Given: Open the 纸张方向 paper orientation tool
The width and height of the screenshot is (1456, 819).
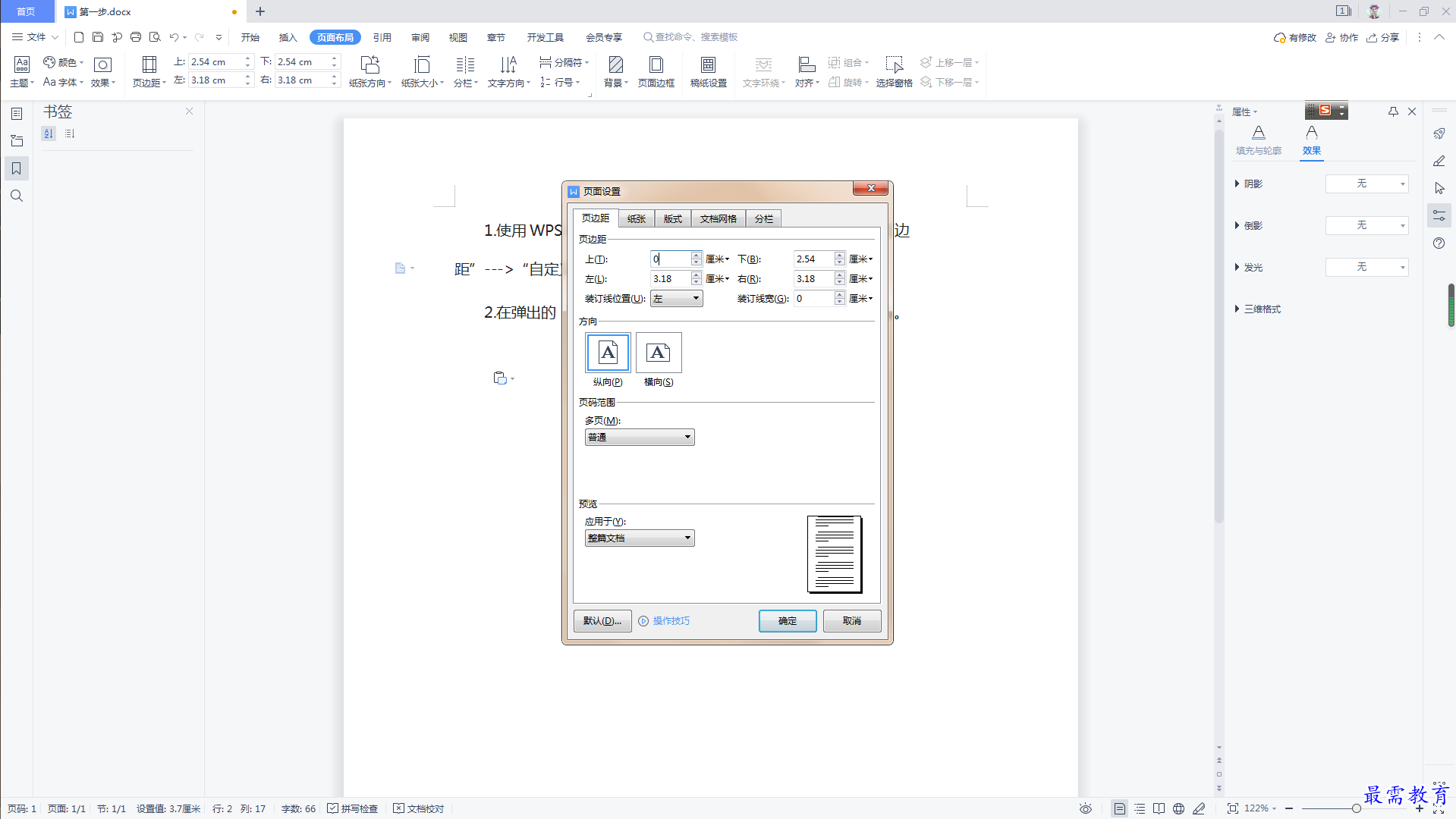Looking at the screenshot, I should [370, 72].
